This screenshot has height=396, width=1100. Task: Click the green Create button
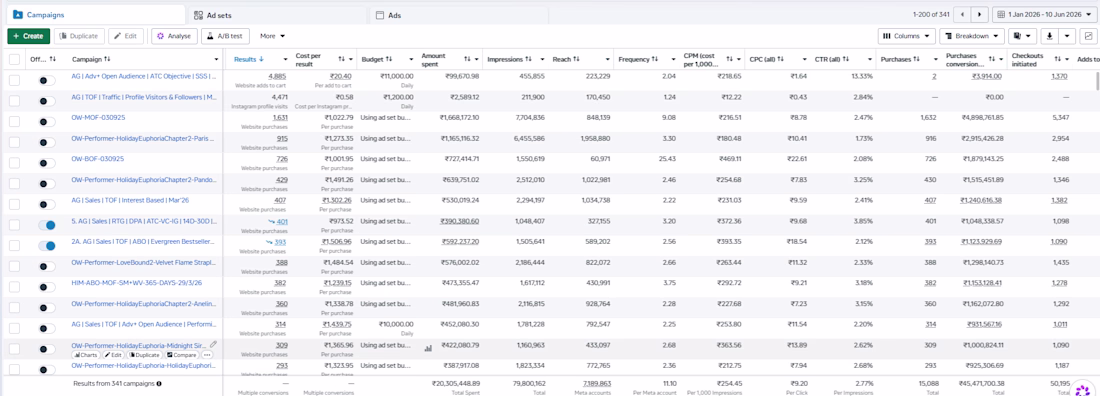click(29, 36)
